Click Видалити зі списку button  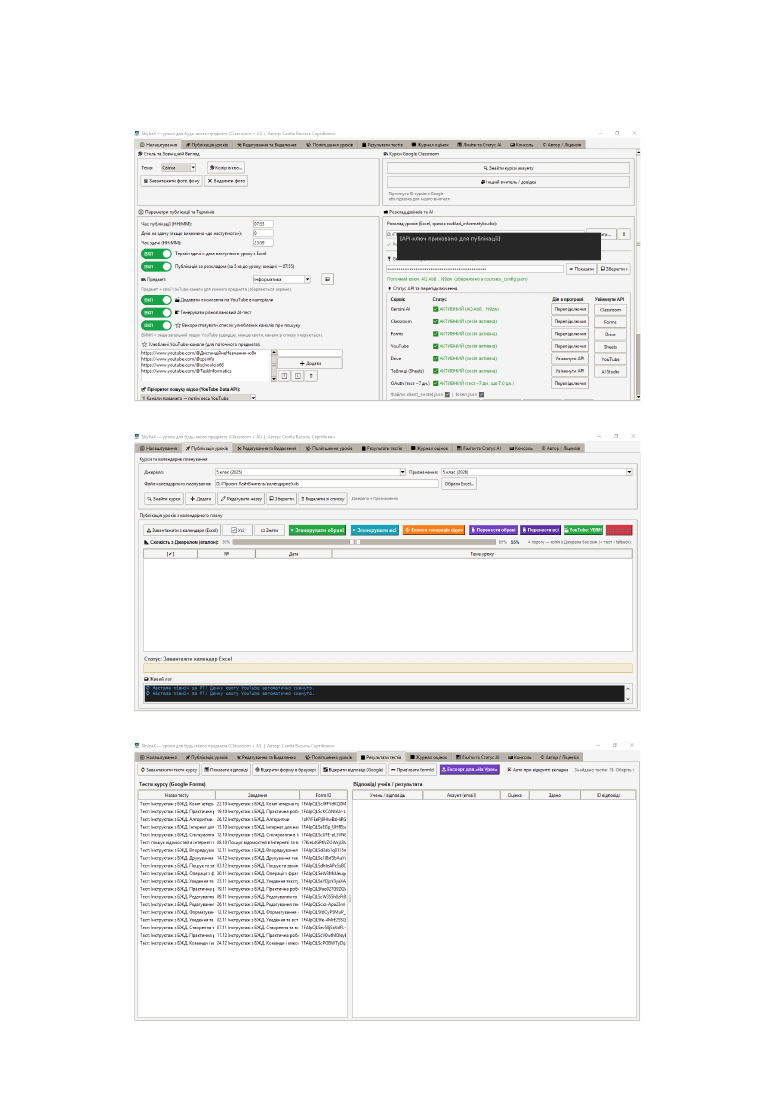(x=322, y=499)
